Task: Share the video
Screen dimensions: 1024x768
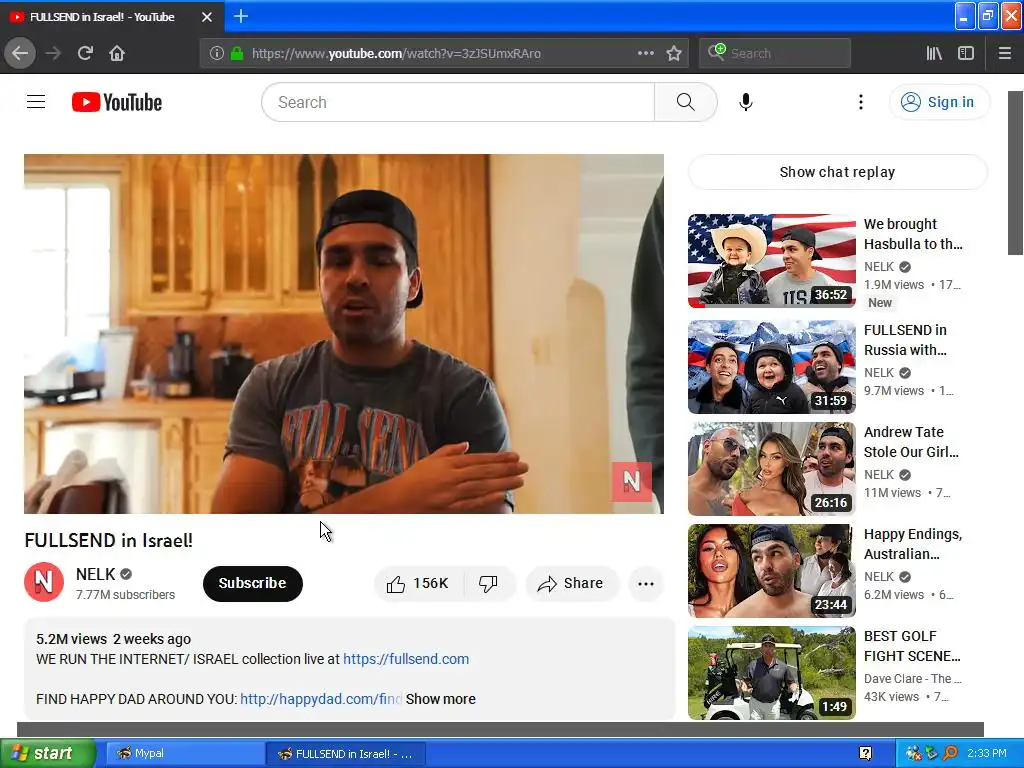Action: click(x=571, y=583)
